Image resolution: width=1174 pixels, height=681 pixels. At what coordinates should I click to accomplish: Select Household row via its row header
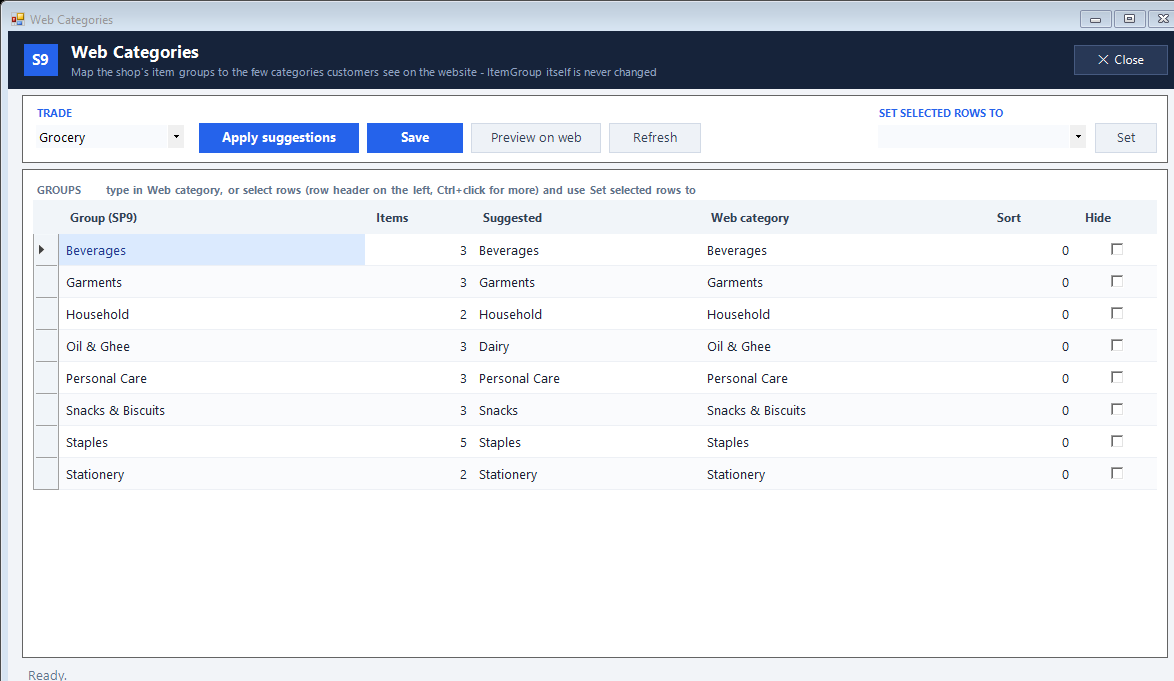46,314
